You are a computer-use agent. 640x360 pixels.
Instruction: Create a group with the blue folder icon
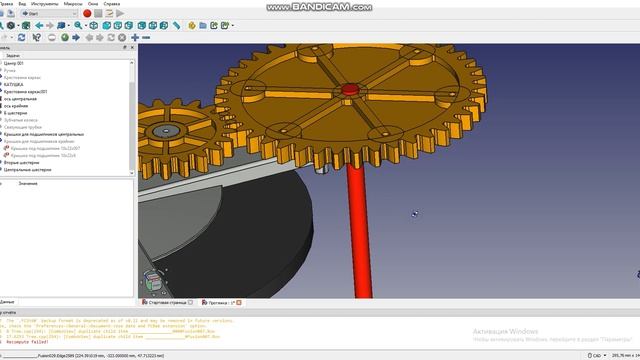click(x=203, y=25)
